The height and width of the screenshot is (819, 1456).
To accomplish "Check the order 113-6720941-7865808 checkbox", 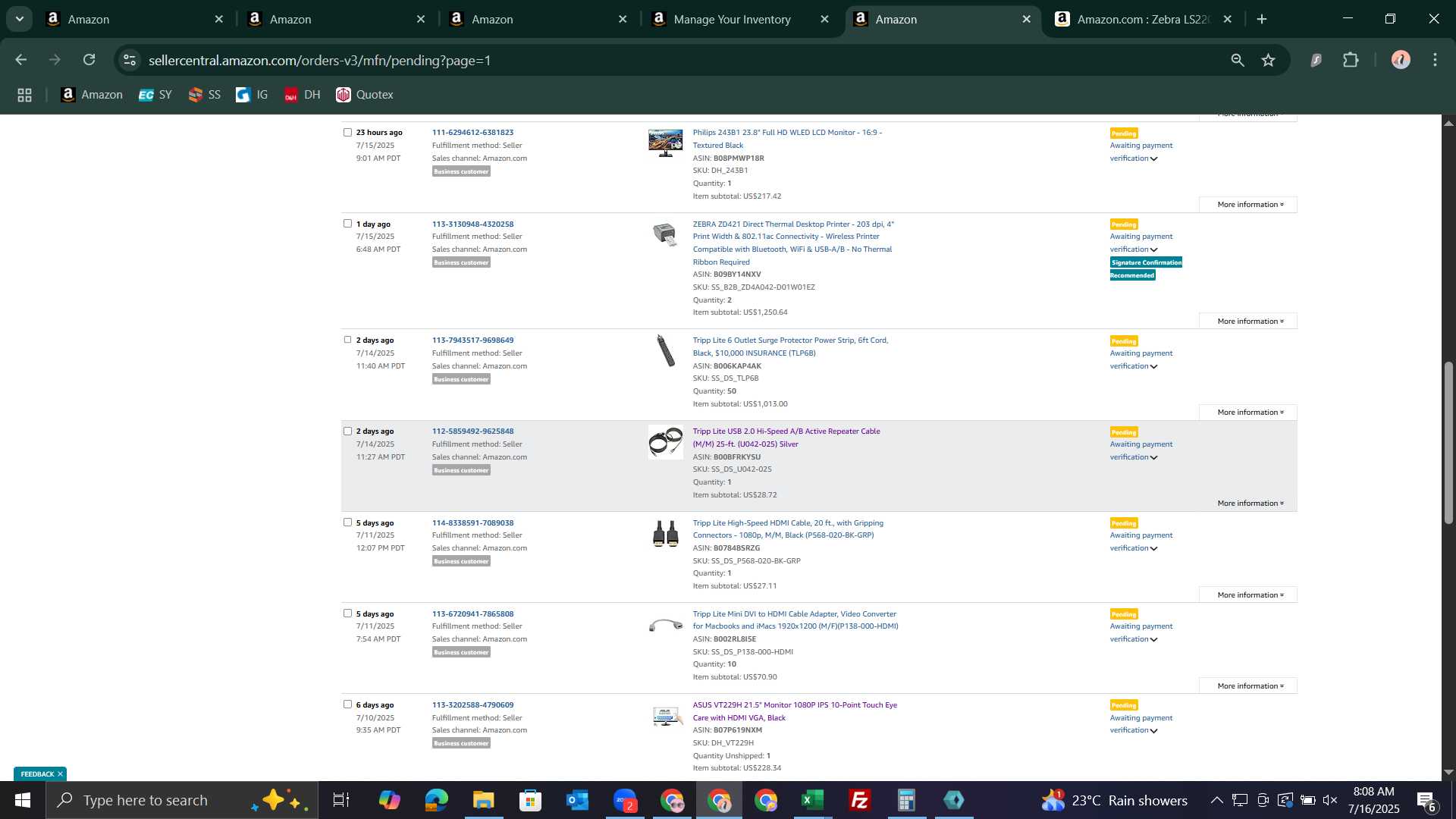I will (x=347, y=613).
